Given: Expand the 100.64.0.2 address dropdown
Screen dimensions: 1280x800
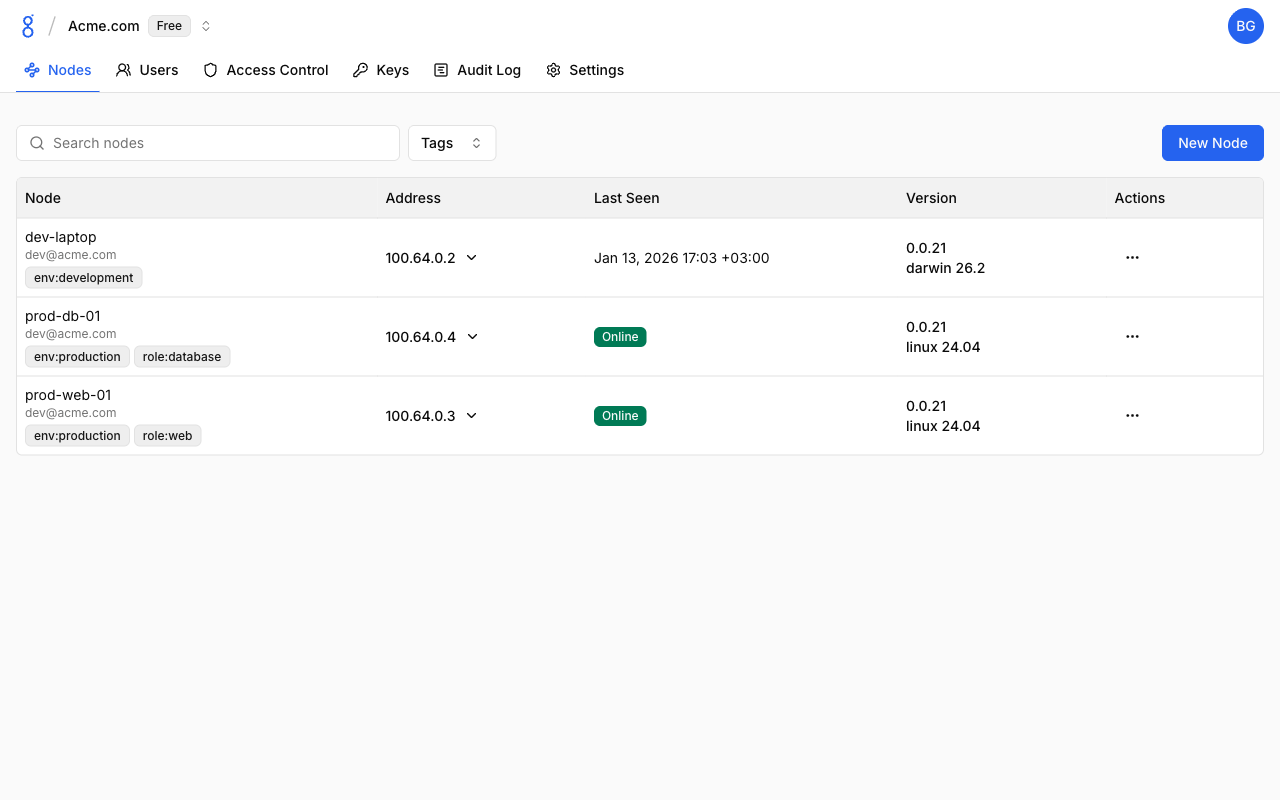Looking at the screenshot, I should [x=472, y=258].
